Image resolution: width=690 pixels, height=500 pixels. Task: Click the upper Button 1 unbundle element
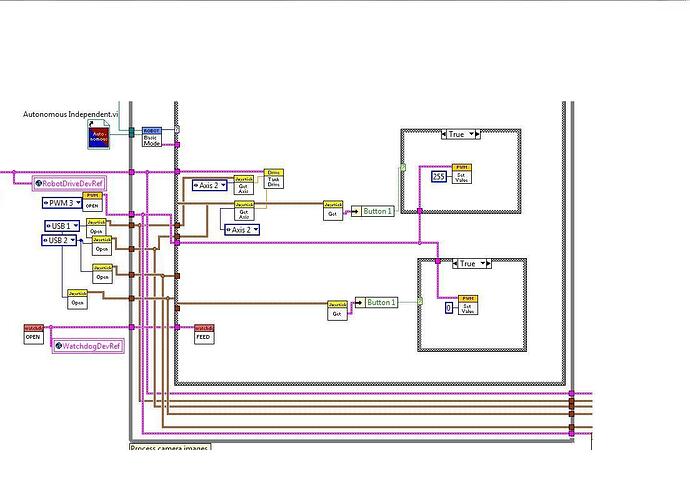[373, 211]
